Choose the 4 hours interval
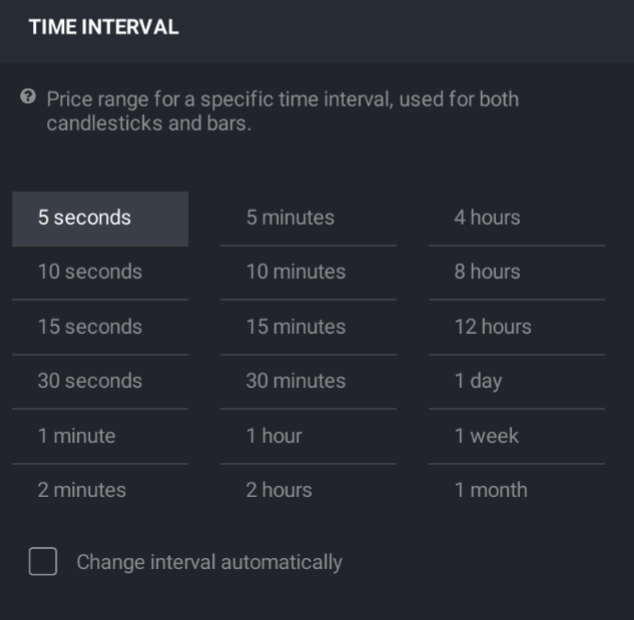Screen dimensions: 634x620 (x=517, y=219)
